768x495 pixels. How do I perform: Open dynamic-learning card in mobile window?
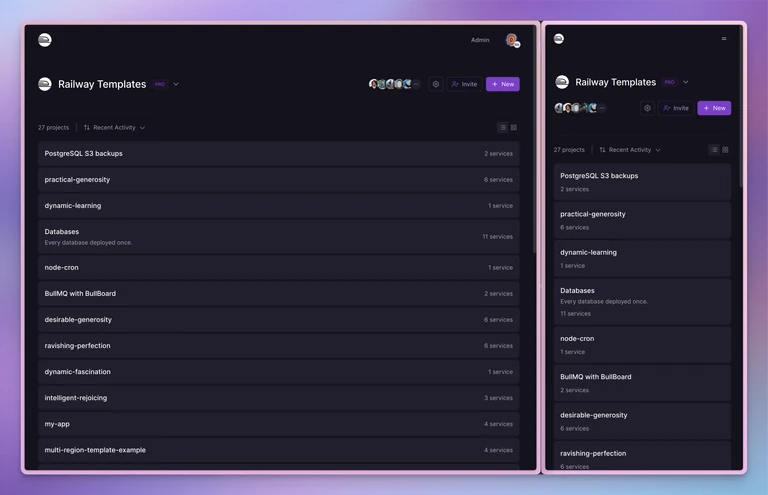point(642,259)
